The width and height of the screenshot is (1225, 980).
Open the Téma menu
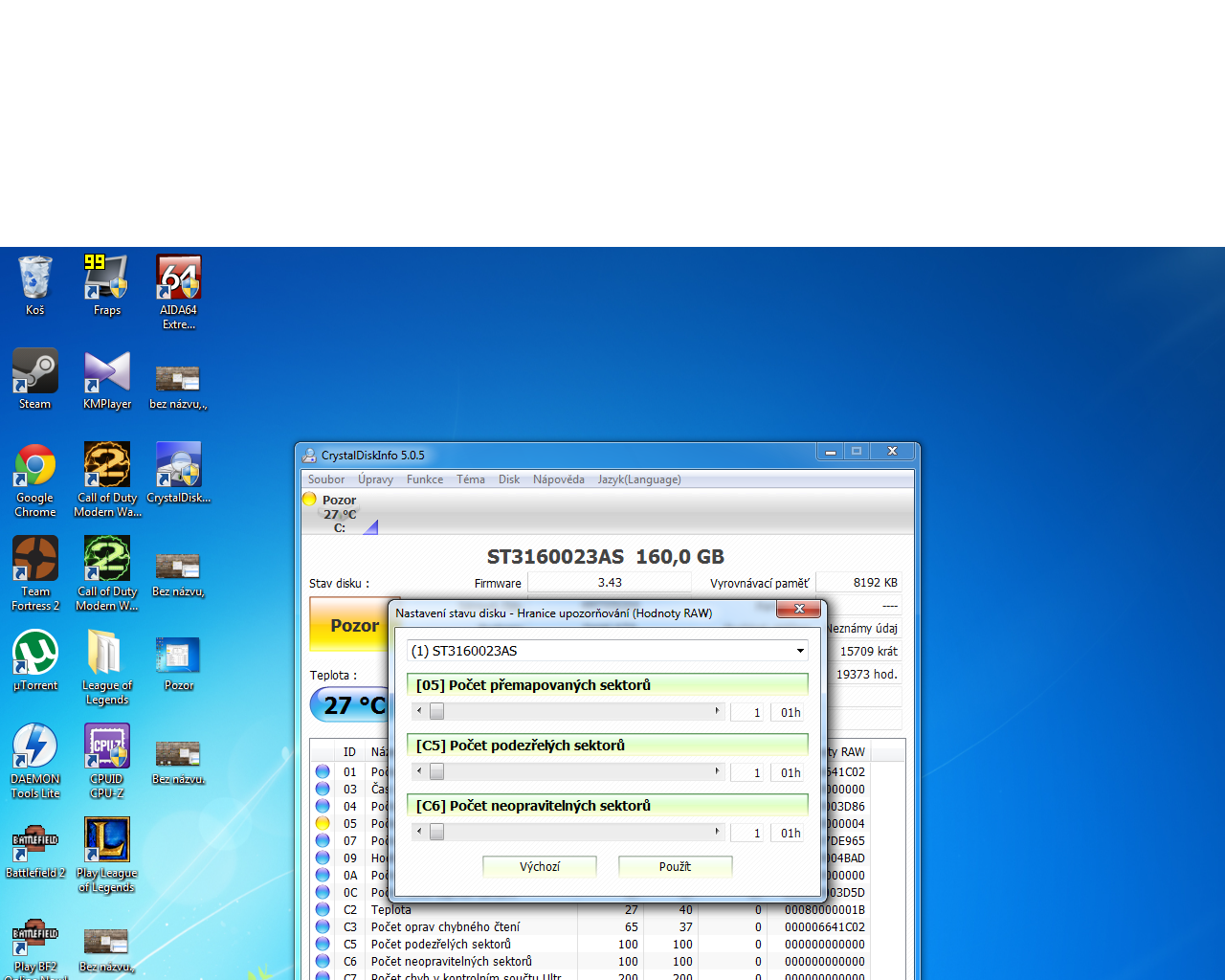click(x=471, y=479)
